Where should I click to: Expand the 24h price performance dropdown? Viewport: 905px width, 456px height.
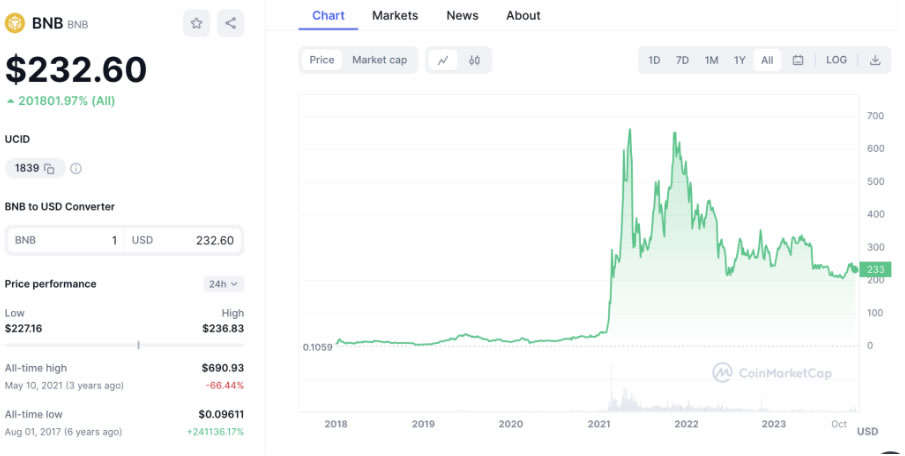click(x=223, y=284)
